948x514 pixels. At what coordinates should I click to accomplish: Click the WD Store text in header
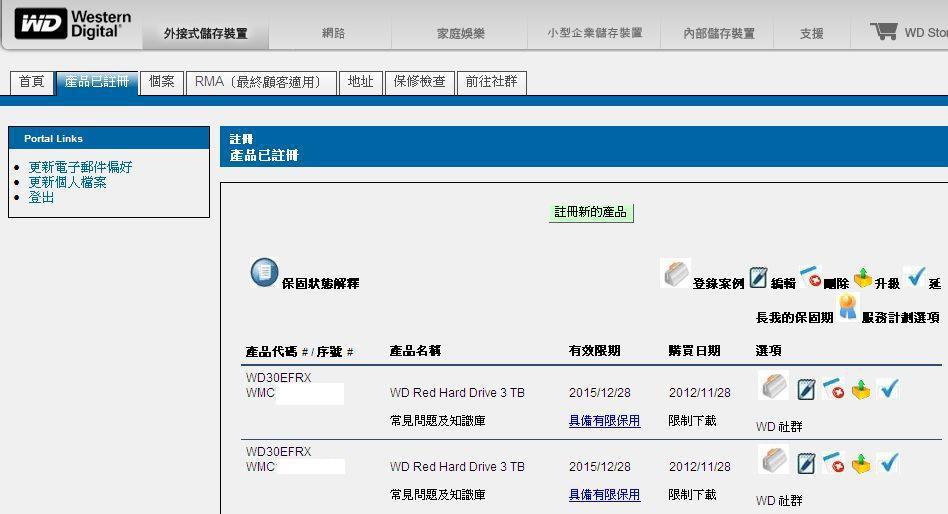coord(926,33)
